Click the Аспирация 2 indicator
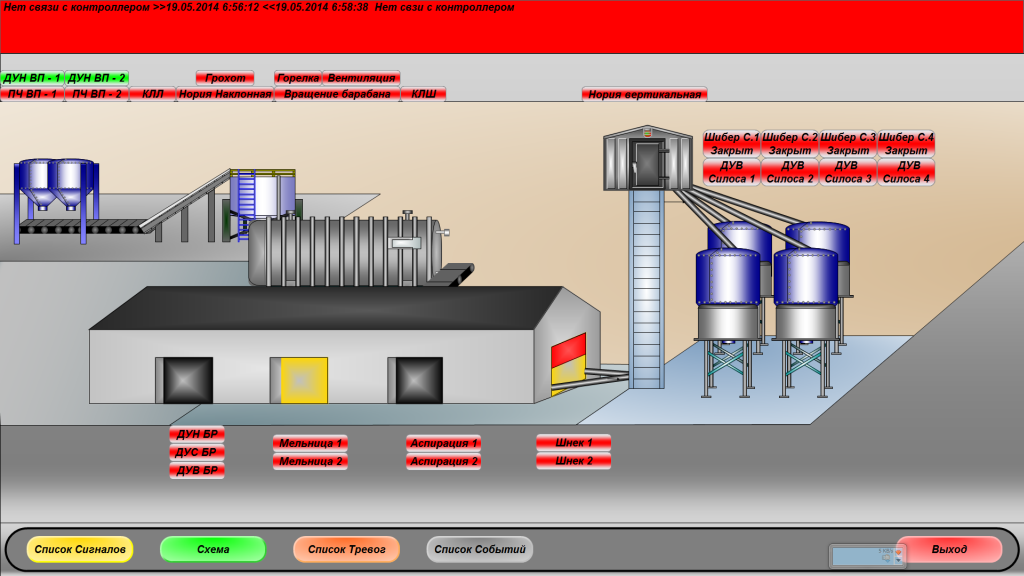 [443, 462]
